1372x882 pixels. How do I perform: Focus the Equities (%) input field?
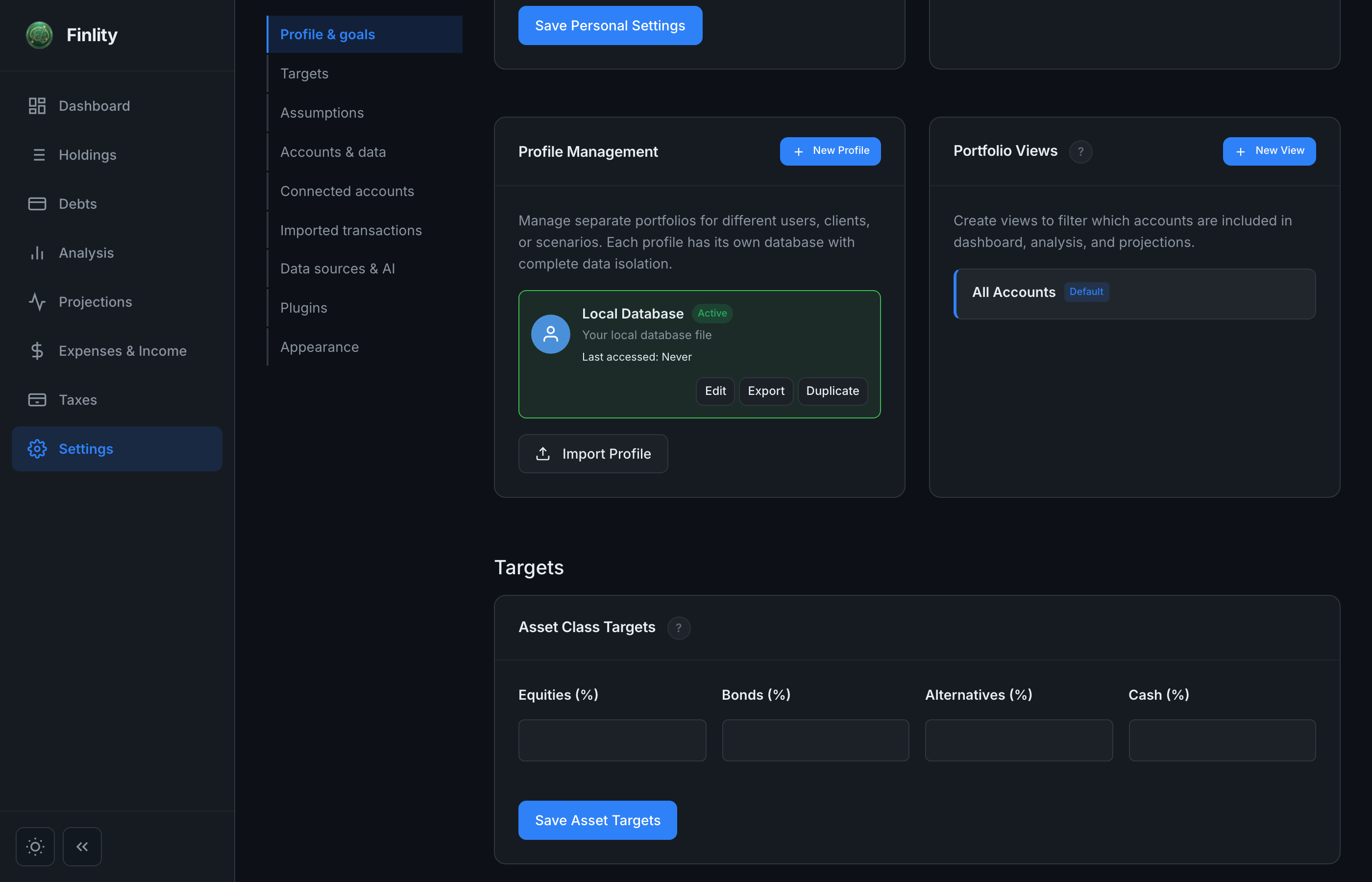point(612,740)
